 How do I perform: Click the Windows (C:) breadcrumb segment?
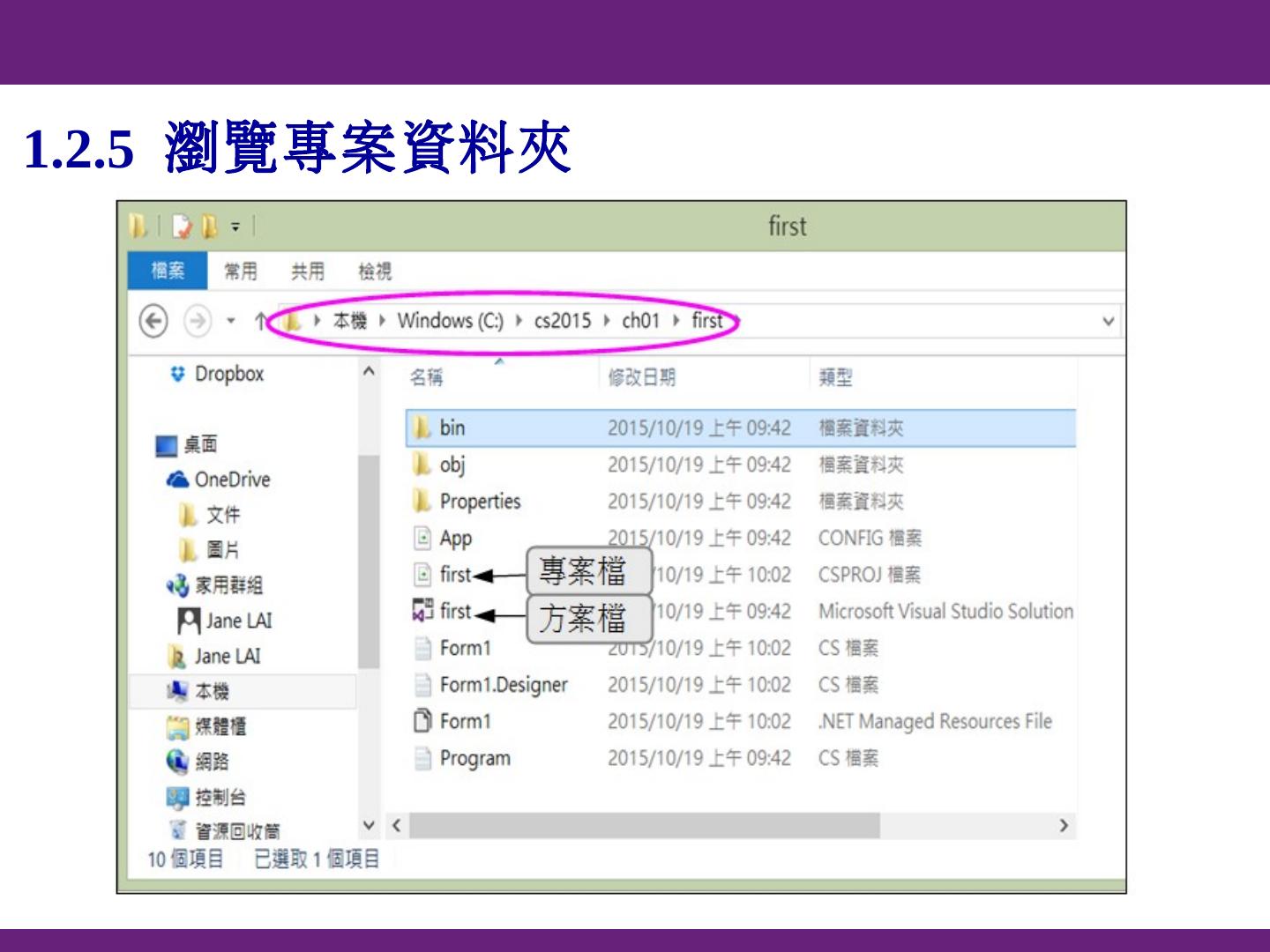(x=450, y=321)
